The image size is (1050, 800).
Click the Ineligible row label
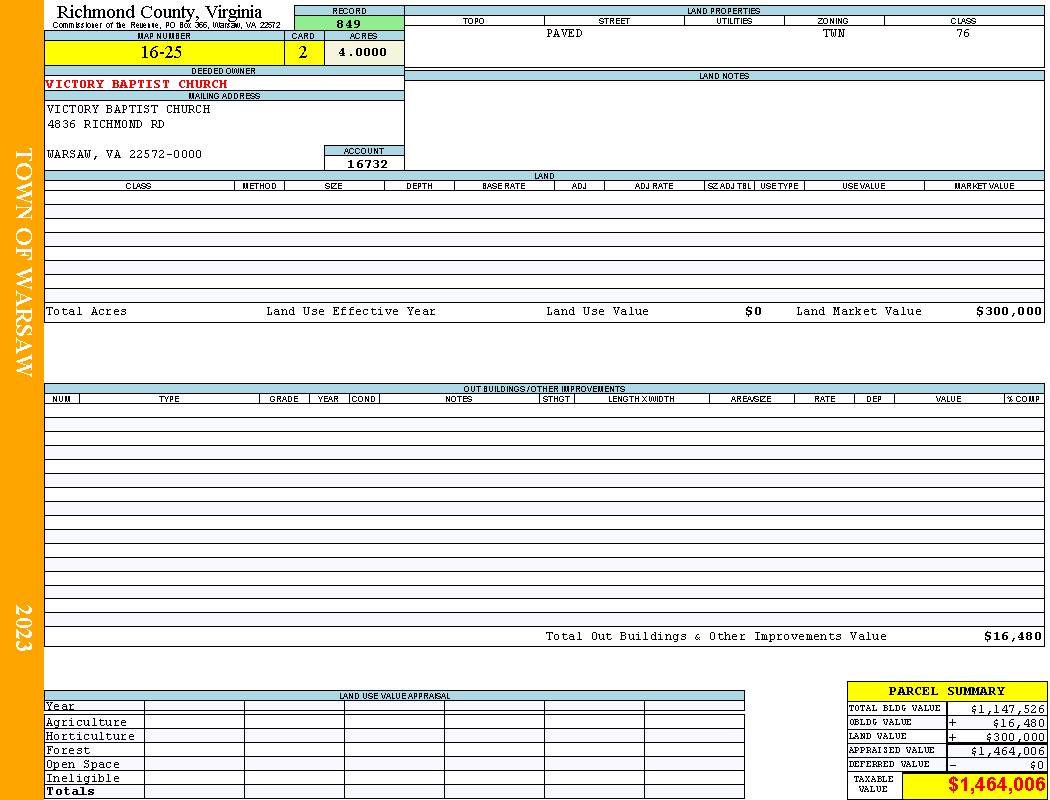[83, 779]
